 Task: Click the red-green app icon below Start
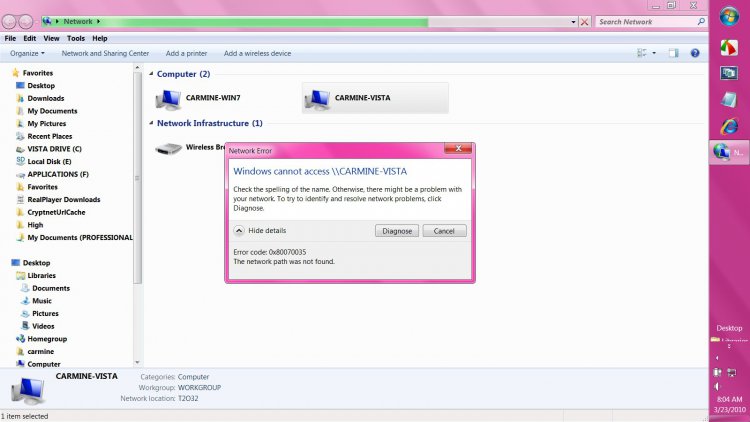pyautogui.click(x=729, y=47)
